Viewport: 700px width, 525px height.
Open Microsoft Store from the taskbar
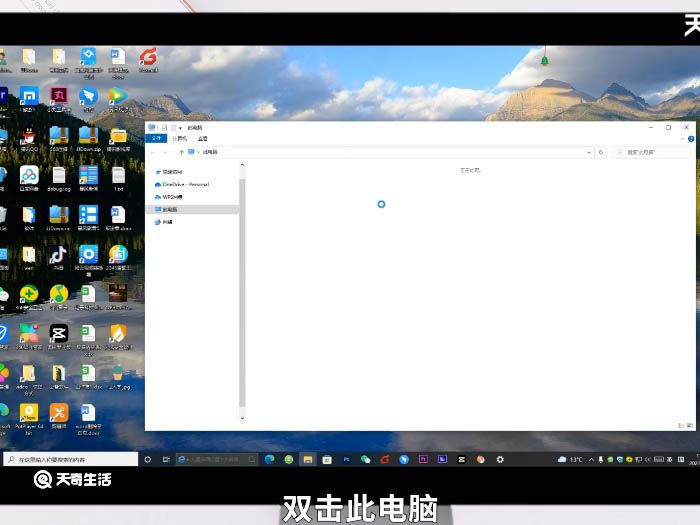click(327, 459)
